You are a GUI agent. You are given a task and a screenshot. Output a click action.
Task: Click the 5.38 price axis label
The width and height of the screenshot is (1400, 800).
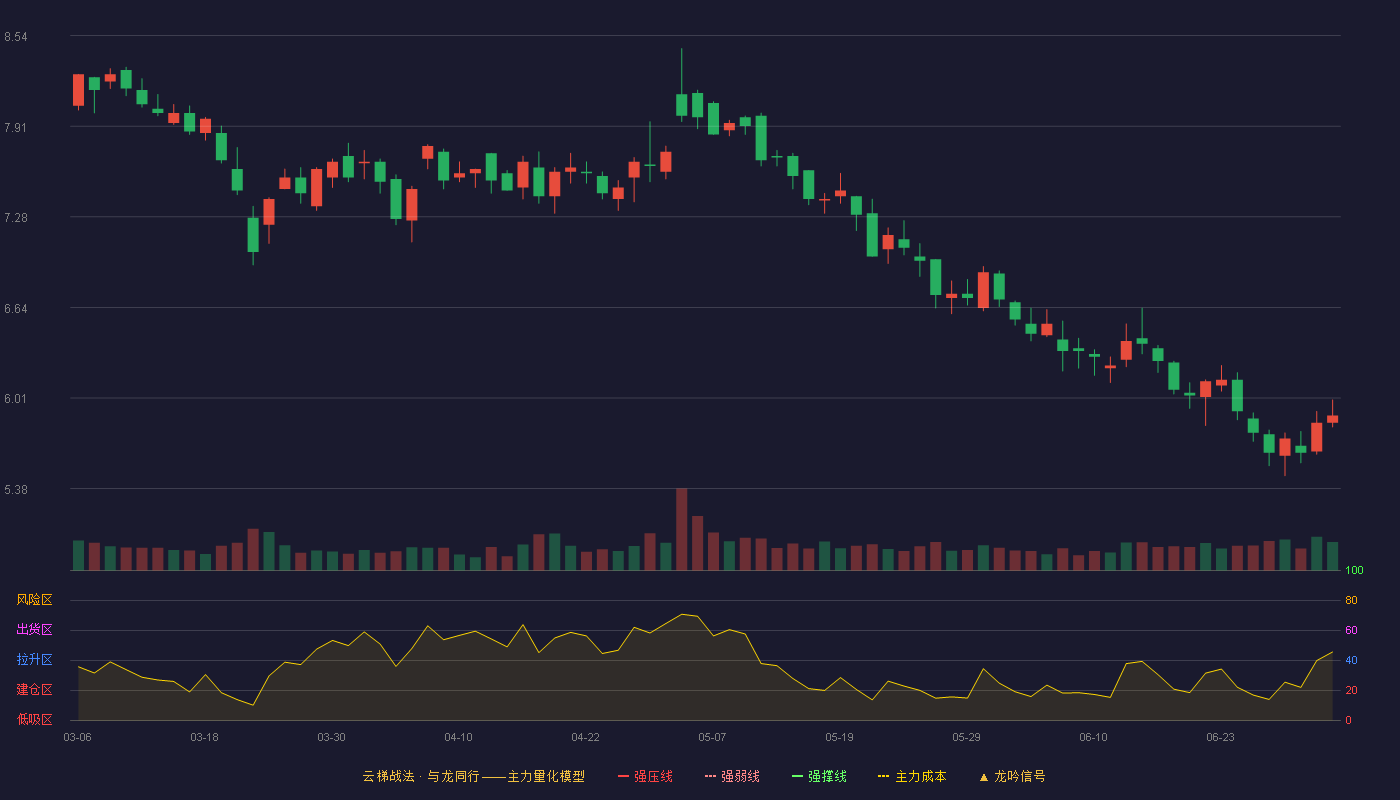point(15,489)
